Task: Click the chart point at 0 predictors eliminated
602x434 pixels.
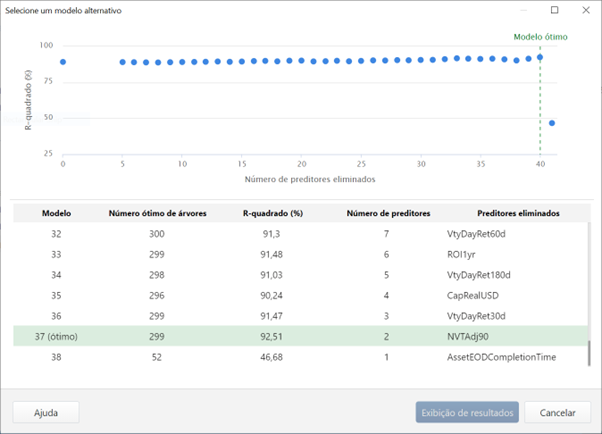Action: (63, 62)
